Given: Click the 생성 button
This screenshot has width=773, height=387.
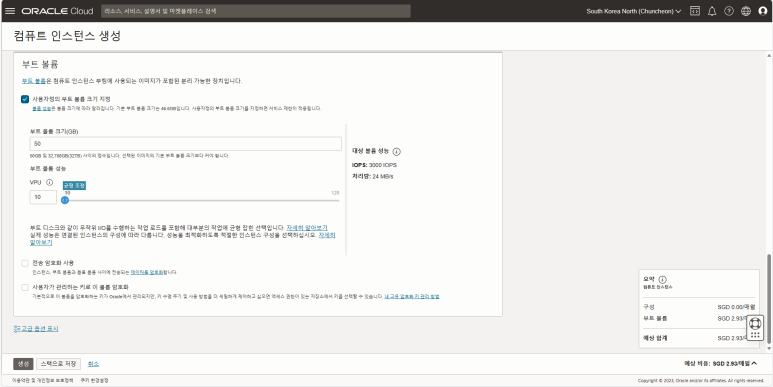Looking at the screenshot, I should pyautogui.click(x=23, y=364).
